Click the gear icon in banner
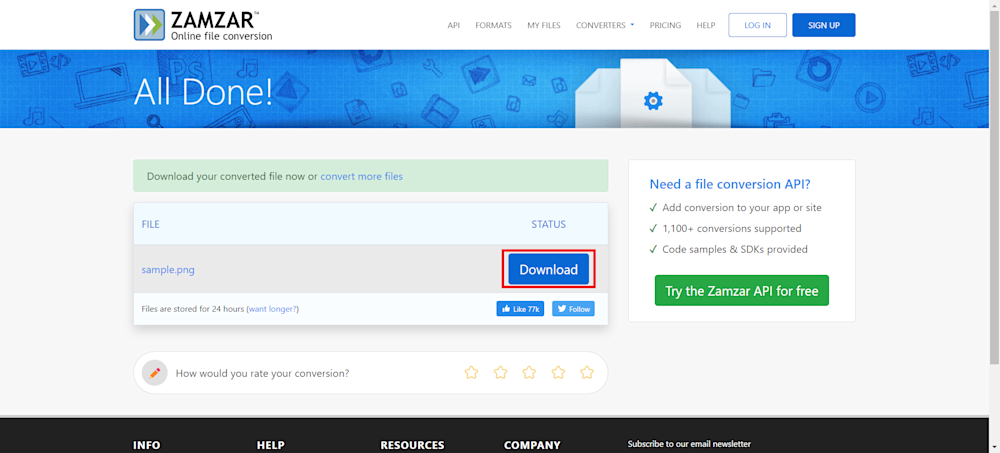The height and width of the screenshot is (453, 1000). (653, 101)
